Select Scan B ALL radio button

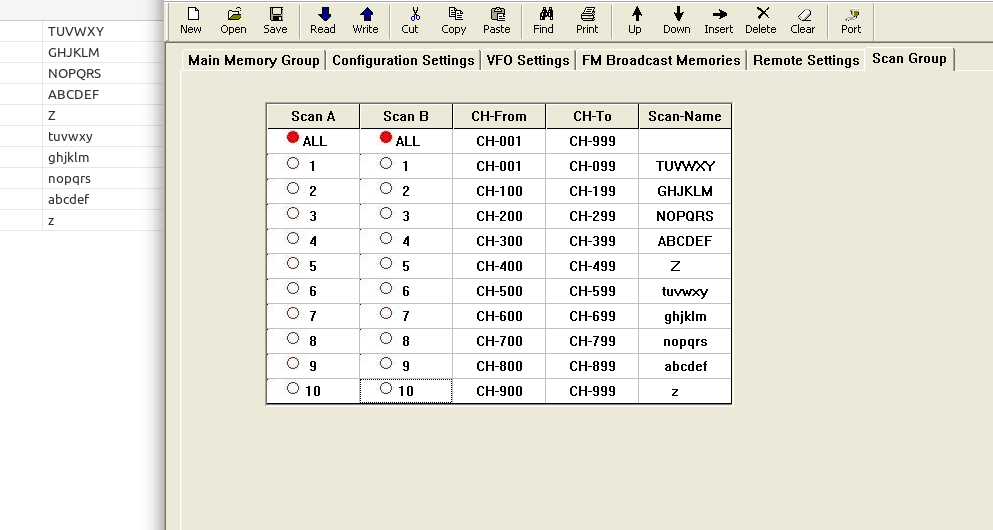point(386,137)
